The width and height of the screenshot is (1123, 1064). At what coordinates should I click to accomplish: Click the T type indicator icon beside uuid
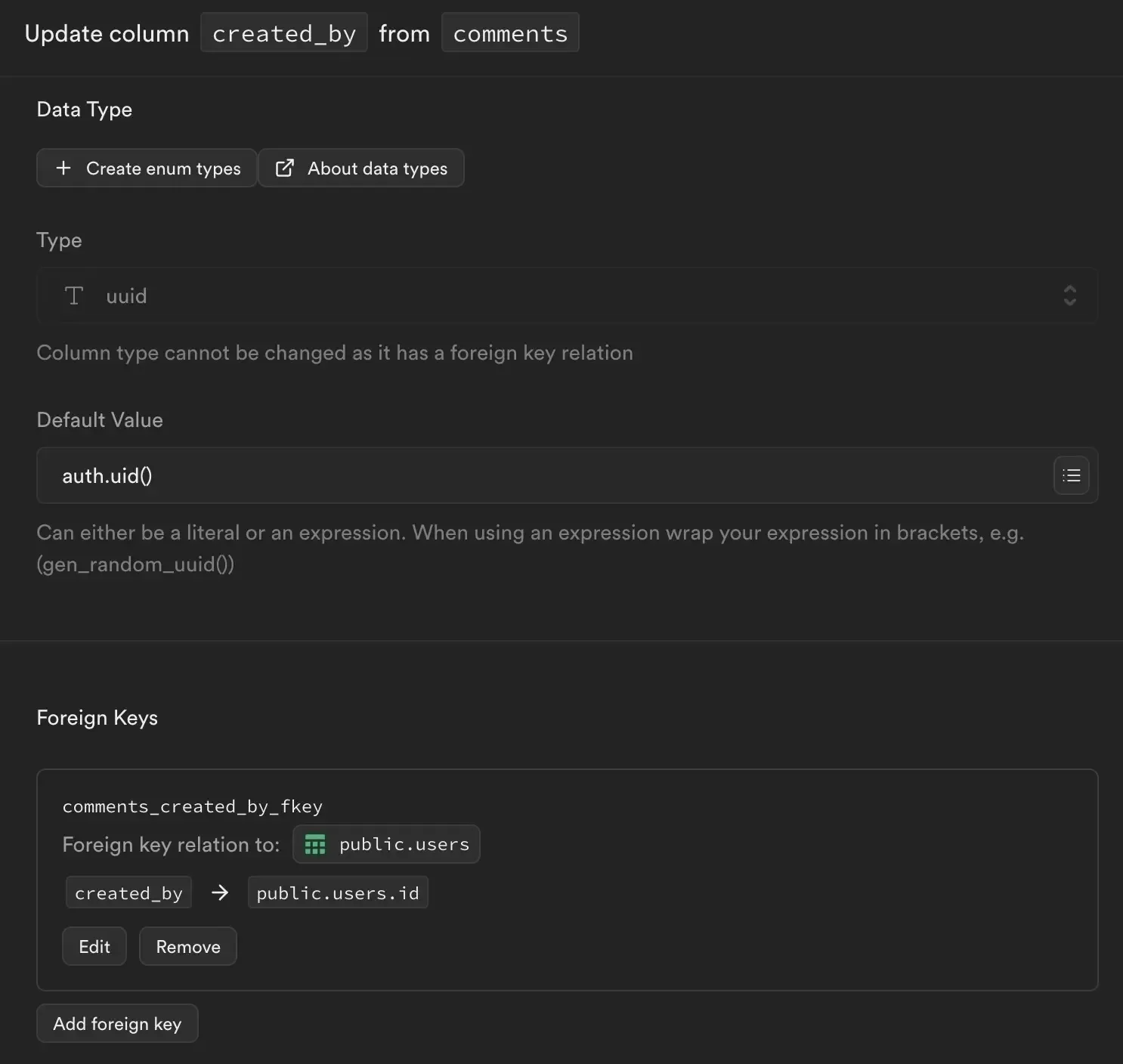coord(73,295)
